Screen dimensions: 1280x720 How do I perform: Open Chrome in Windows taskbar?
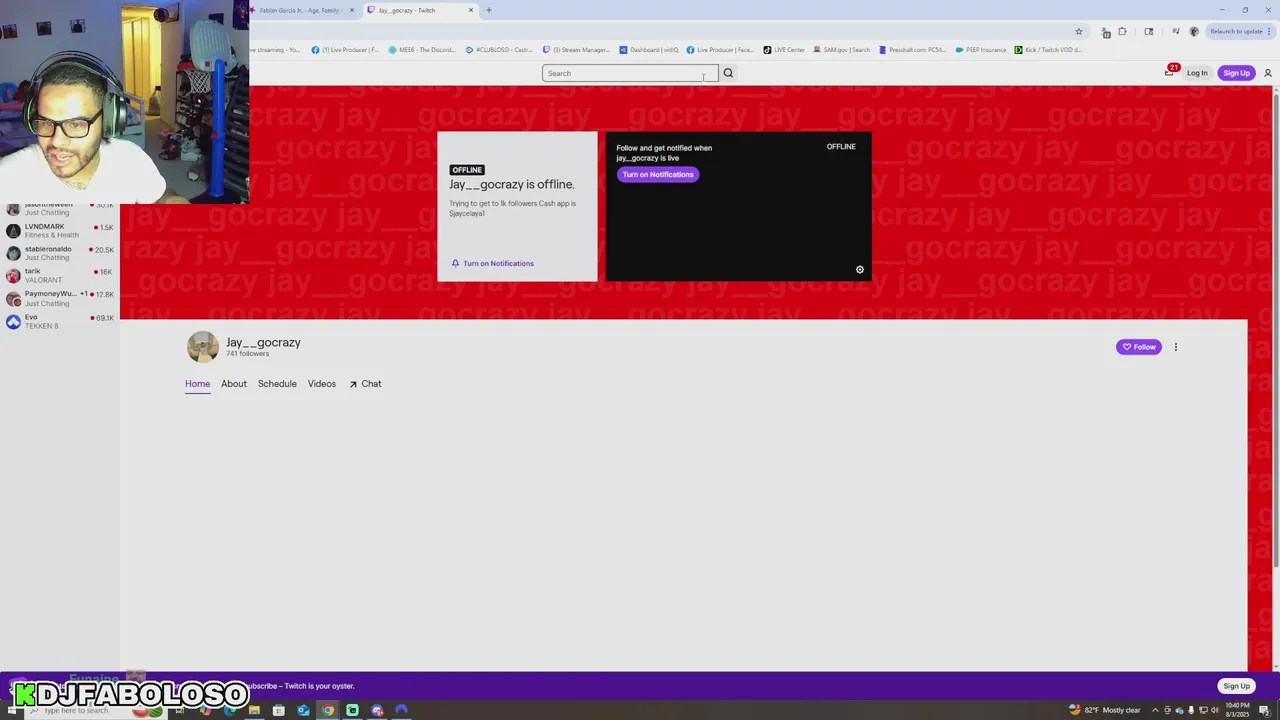point(328,711)
